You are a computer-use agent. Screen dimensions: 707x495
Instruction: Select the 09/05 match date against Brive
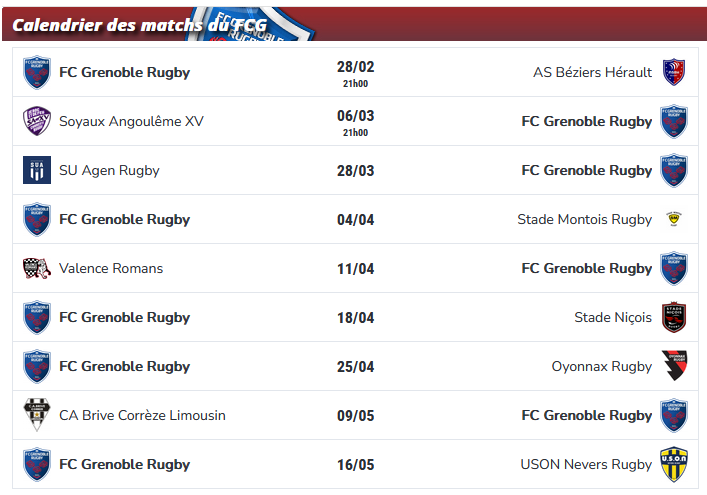355,416
